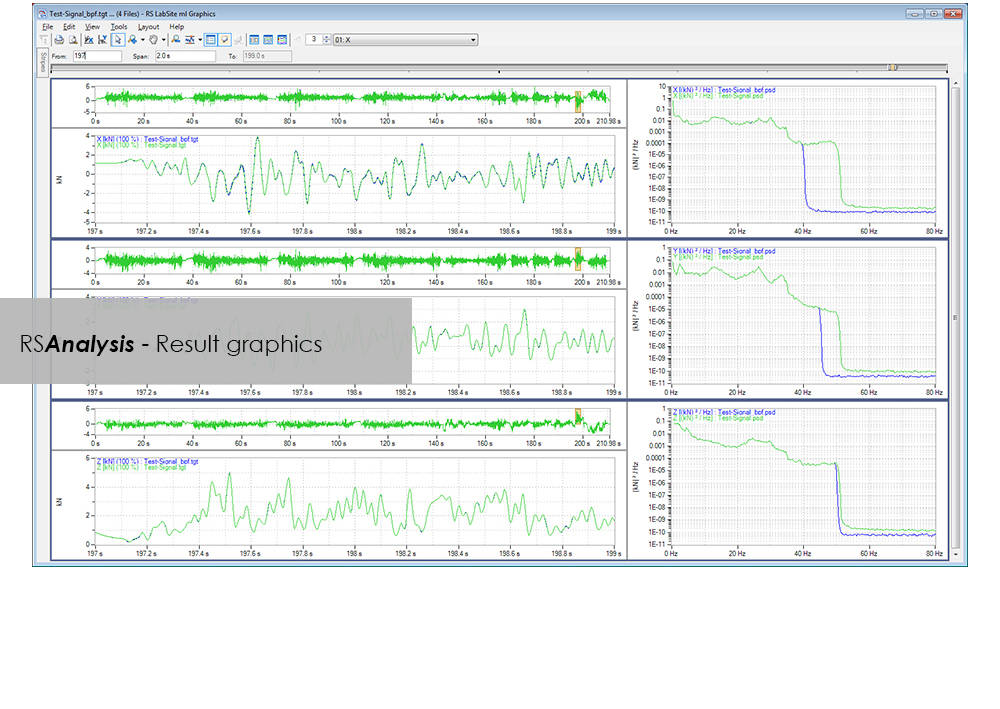Open the Layout menu
The width and height of the screenshot is (1000, 709).
[x=148, y=26]
